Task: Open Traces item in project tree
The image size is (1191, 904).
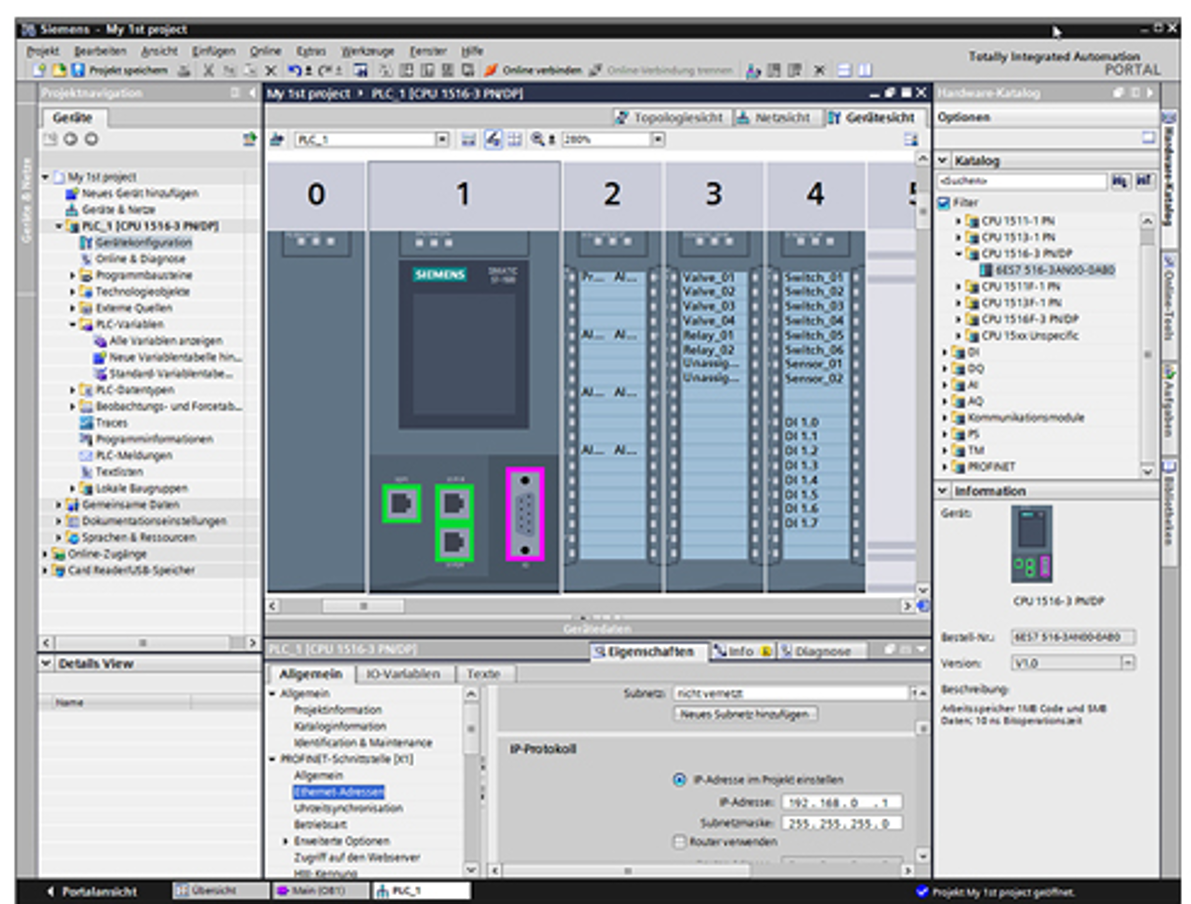Action: pyautogui.click(x=112, y=423)
